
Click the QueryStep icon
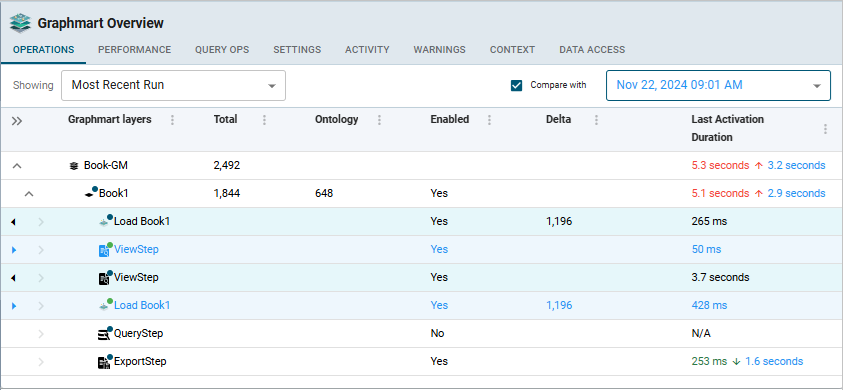point(104,334)
